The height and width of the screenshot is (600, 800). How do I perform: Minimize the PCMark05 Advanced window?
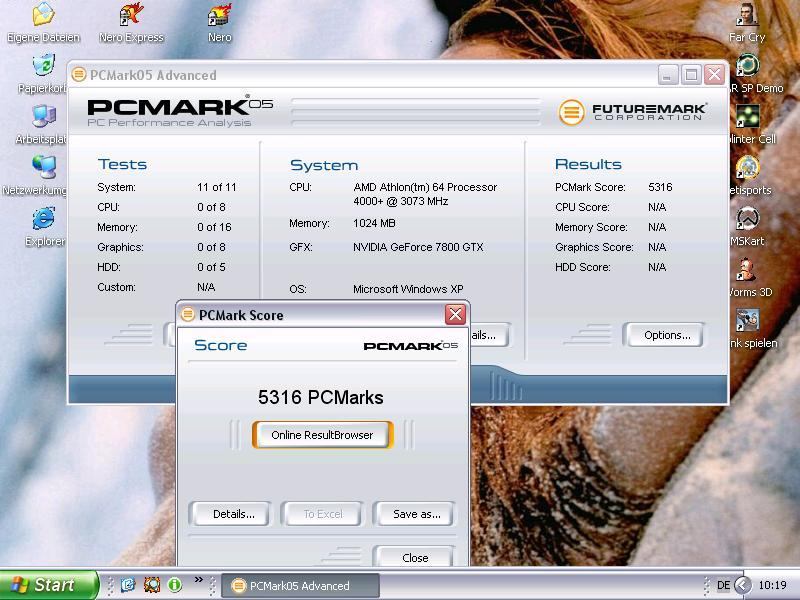click(668, 74)
